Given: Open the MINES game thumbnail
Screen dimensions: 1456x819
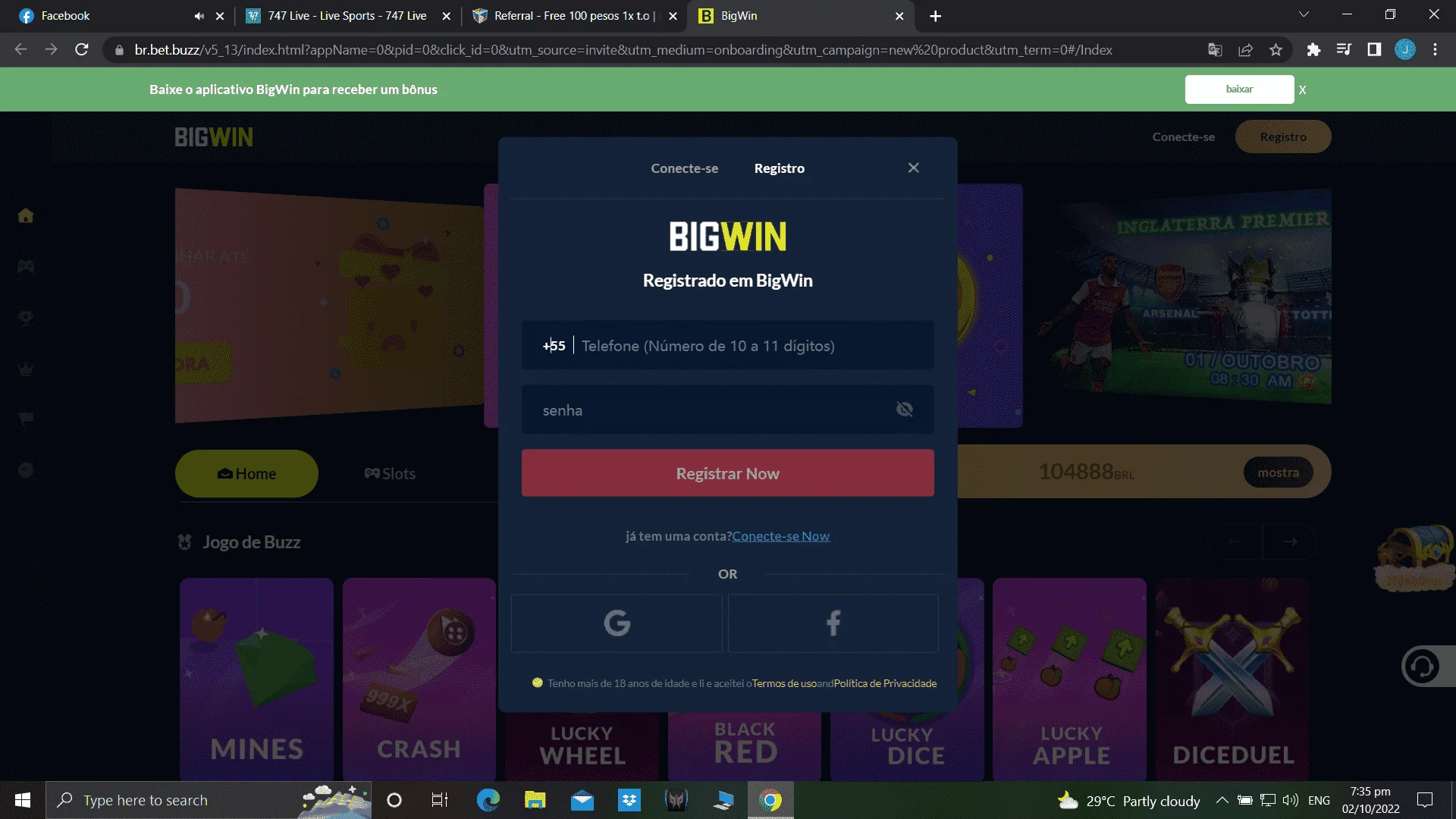Looking at the screenshot, I should [x=256, y=679].
